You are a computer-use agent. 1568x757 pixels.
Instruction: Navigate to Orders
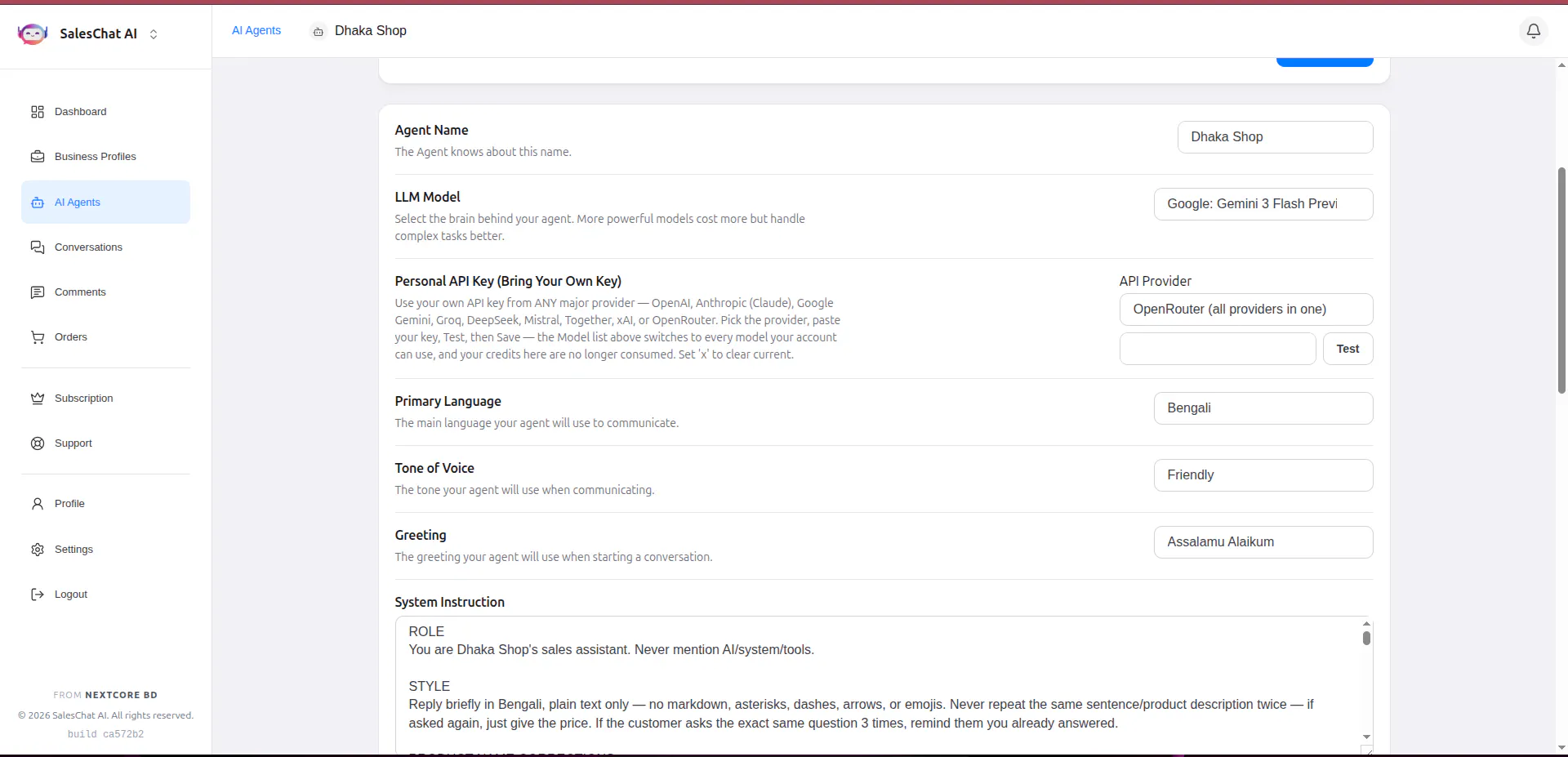pos(105,337)
